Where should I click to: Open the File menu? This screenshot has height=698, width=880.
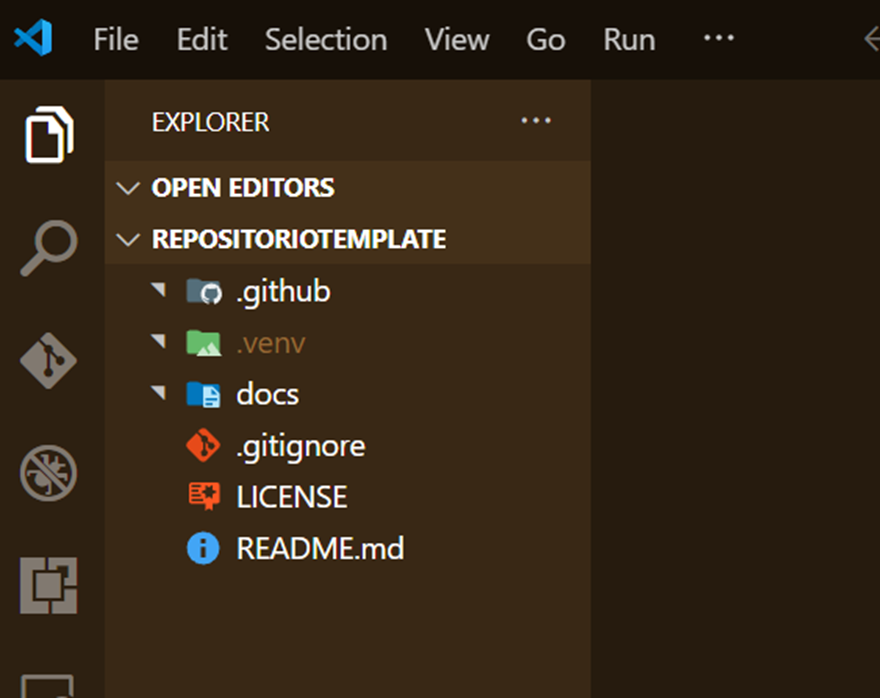(116, 40)
